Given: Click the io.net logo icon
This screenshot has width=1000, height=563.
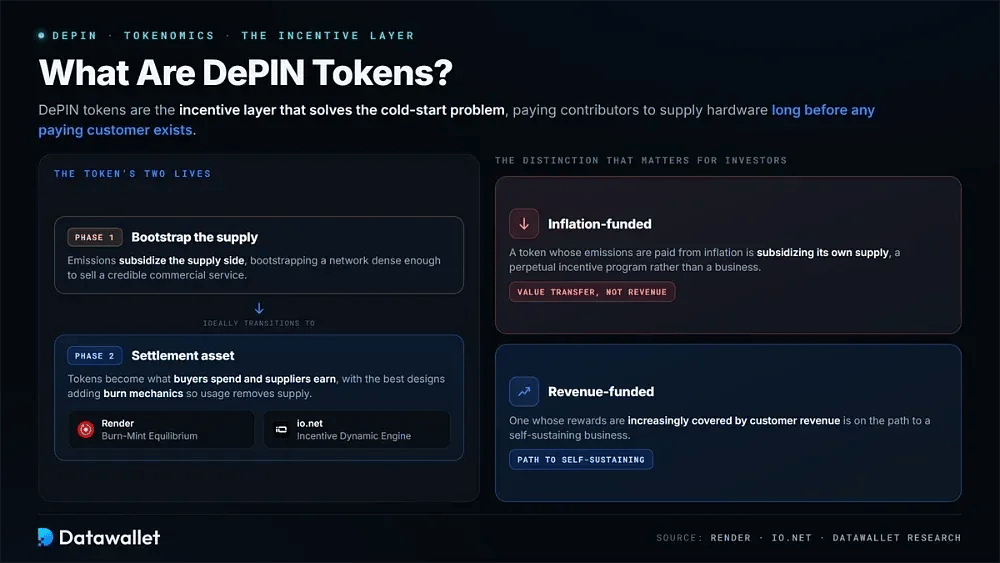Looking at the screenshot, I should click(281, 430).
